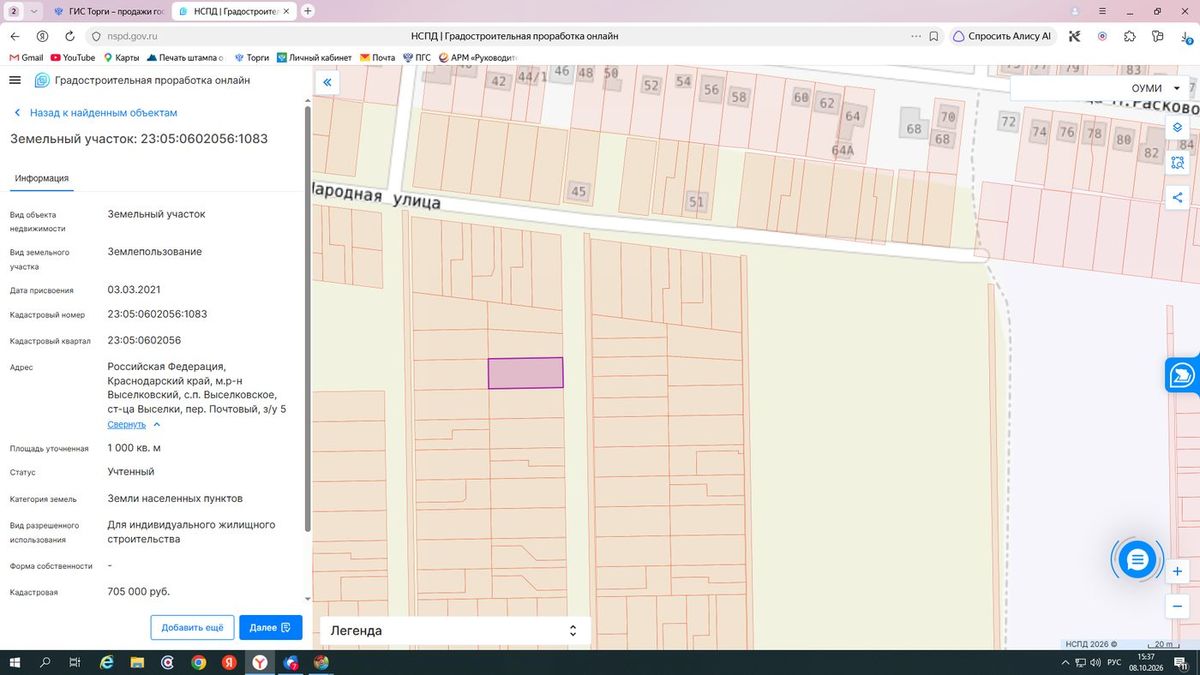Click the Добавить ещё button
The width and height of the screenshot is (1200, 675).
[x=192, y=627]
